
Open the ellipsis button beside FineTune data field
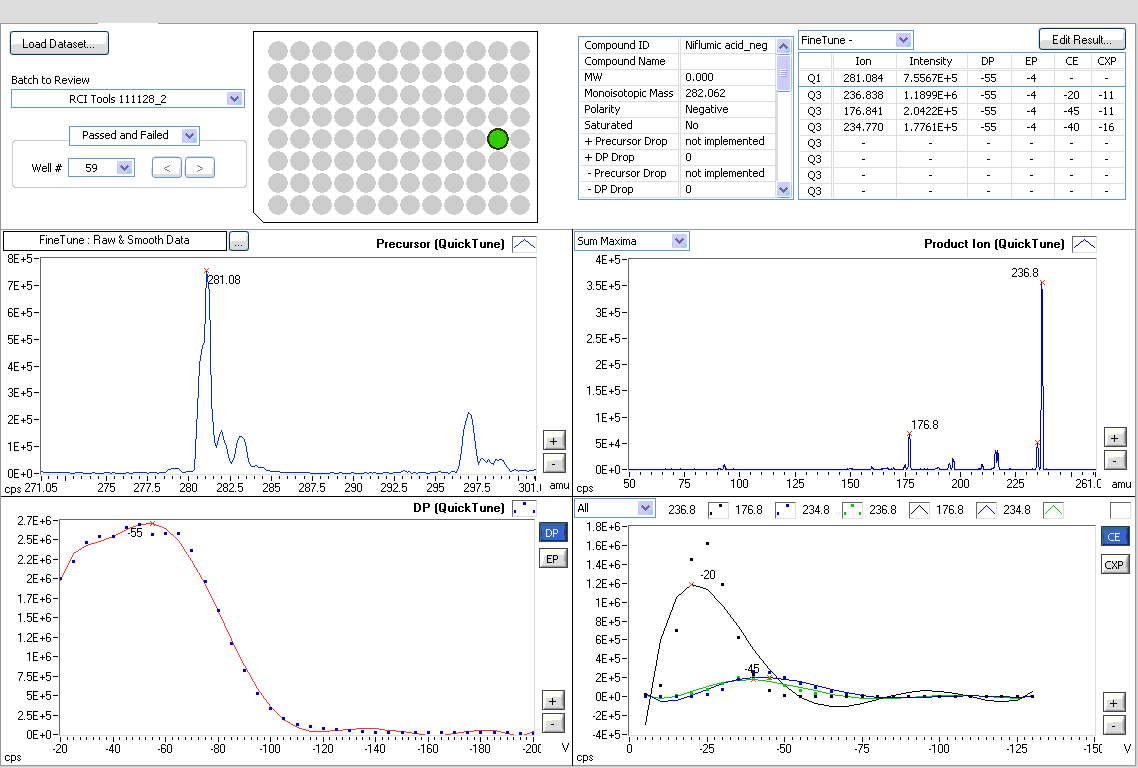(239, 242)
